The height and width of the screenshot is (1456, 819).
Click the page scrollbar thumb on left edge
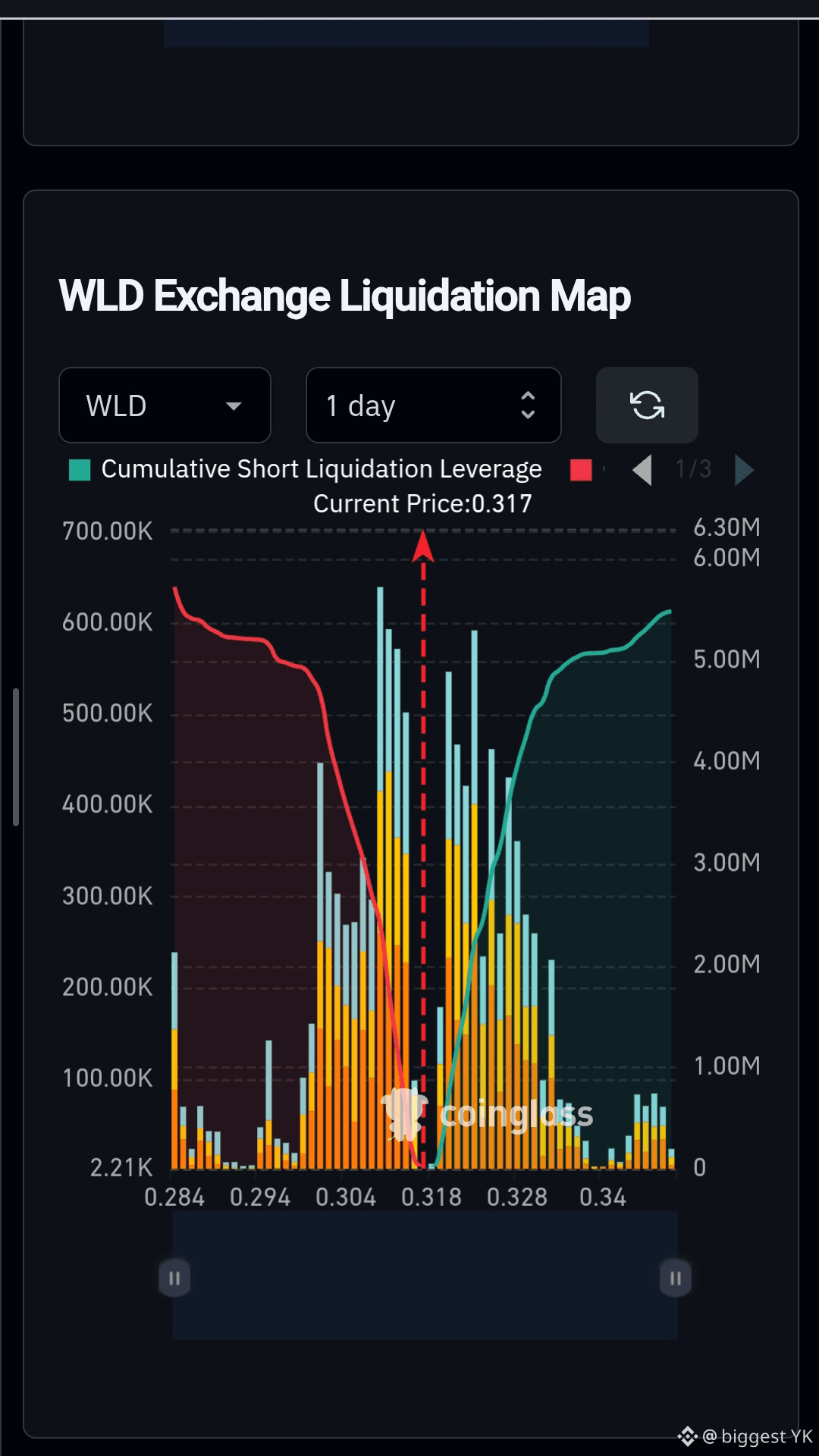pos(16,756)
